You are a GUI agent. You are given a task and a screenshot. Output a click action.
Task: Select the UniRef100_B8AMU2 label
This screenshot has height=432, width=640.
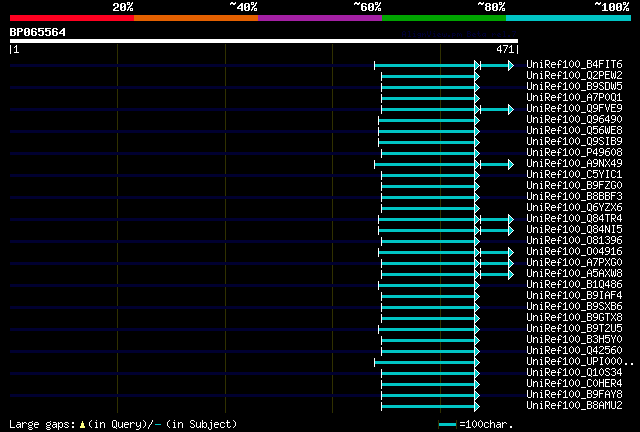pyautogui.click(x=574, y=406)
